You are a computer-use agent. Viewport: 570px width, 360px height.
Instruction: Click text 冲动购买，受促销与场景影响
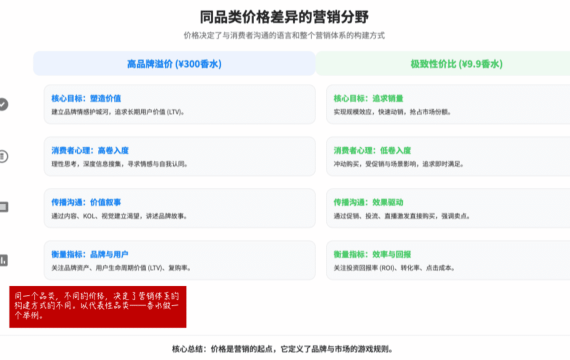click(376, 164)
